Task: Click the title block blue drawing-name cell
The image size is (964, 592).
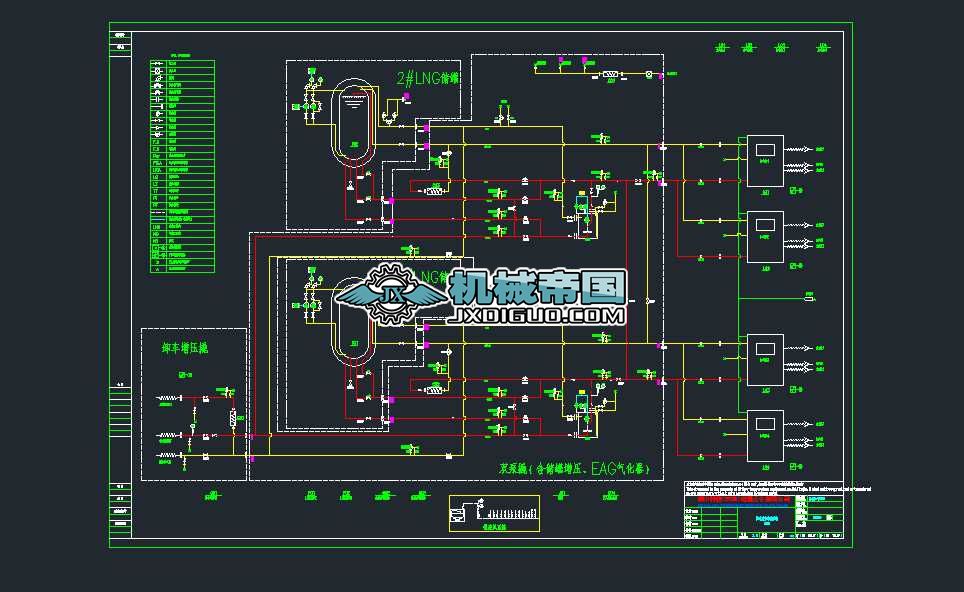Action: (x=767, y=520)
